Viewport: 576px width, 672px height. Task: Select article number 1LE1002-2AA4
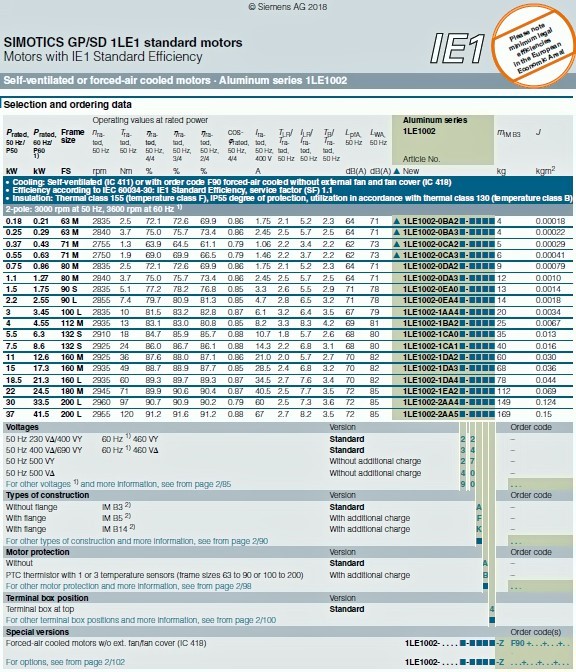(431, 402)
